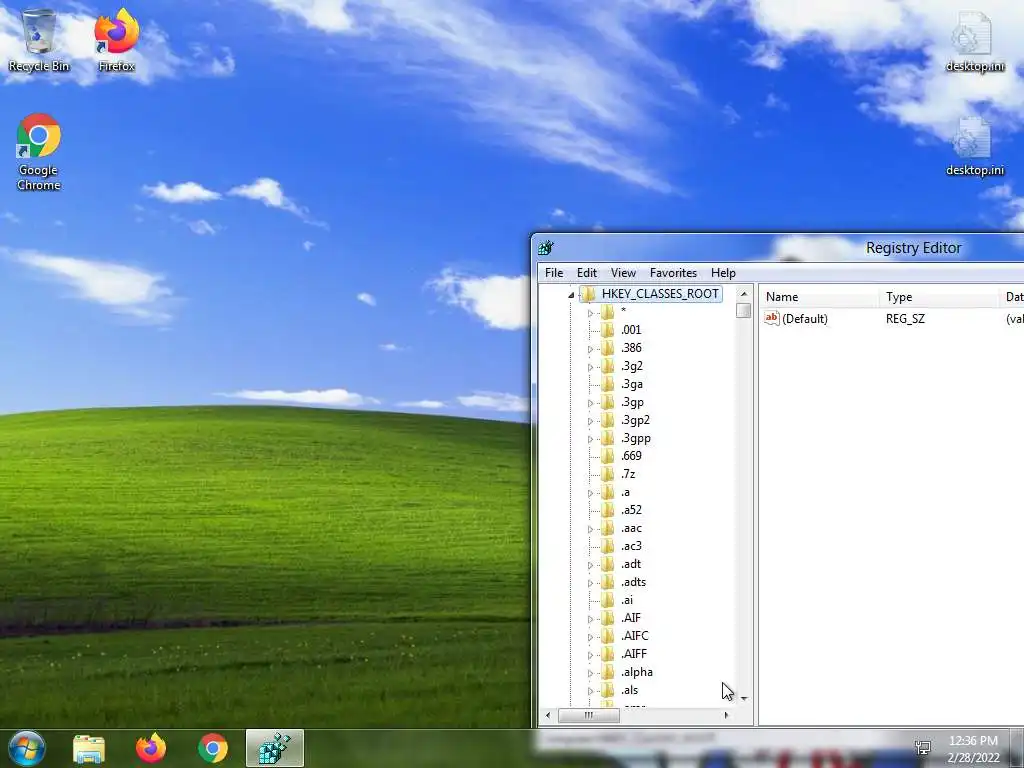
Task: Open the Recycle Bin desktop icon
Action: point(39,40)
